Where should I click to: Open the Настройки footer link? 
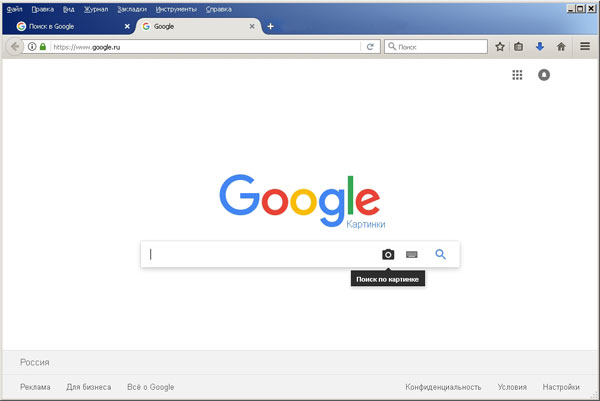point(561,387)
